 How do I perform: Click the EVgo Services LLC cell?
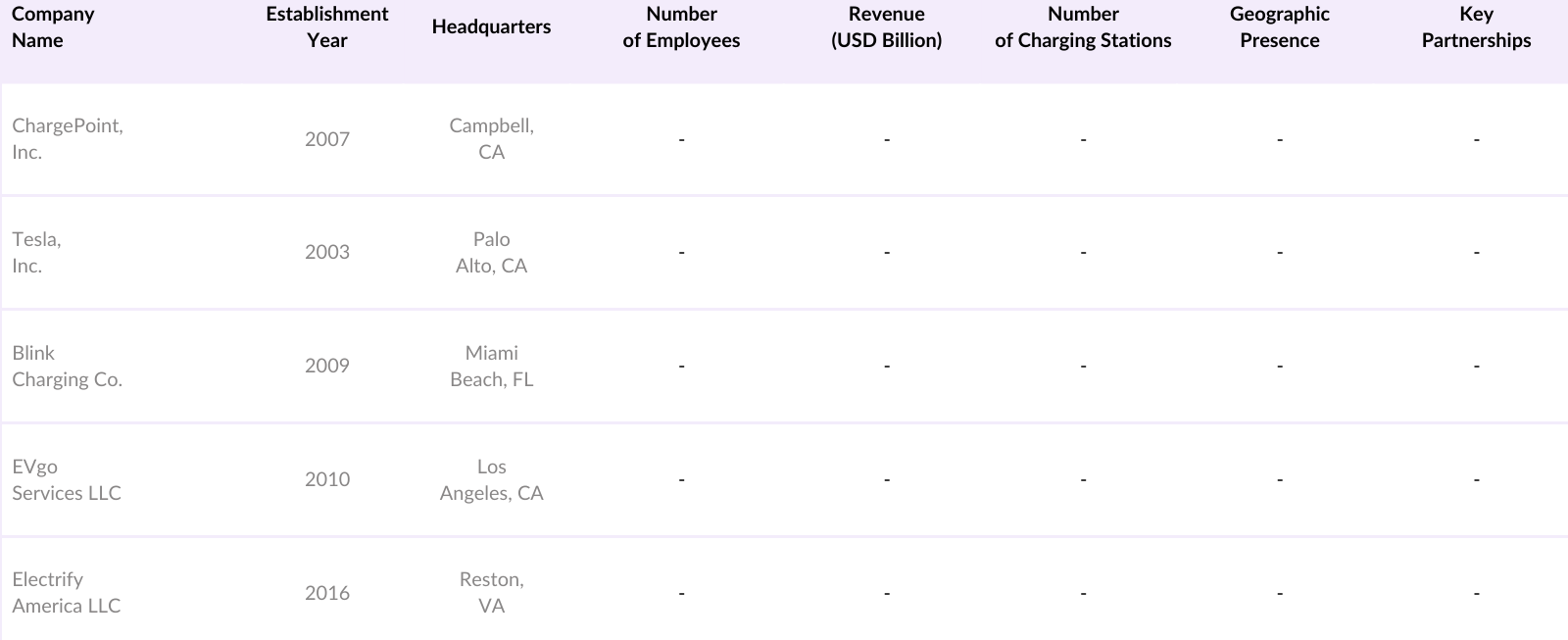click(x=67, y=480)
